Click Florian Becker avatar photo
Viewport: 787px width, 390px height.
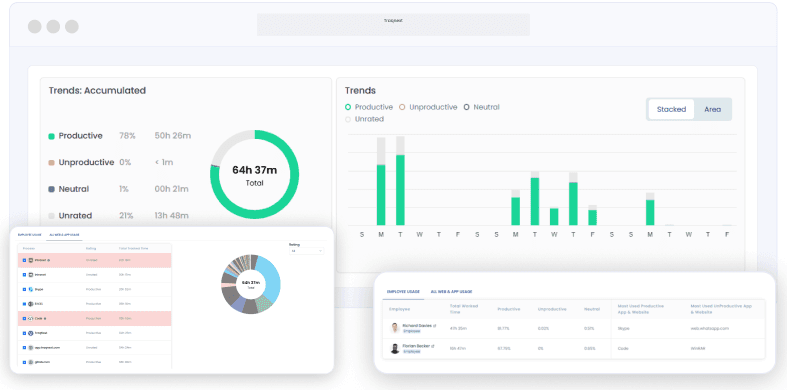pyautogui.click(x=395, y=348)
